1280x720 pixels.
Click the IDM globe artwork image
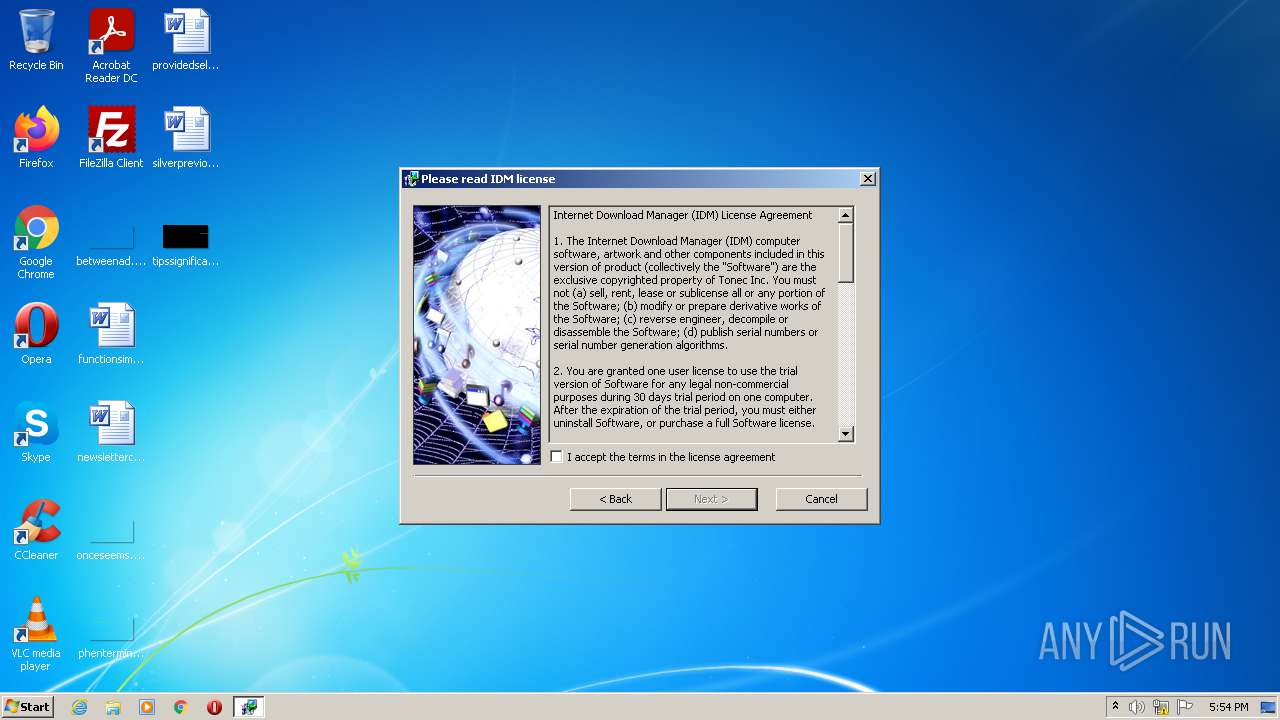(477, 335)
